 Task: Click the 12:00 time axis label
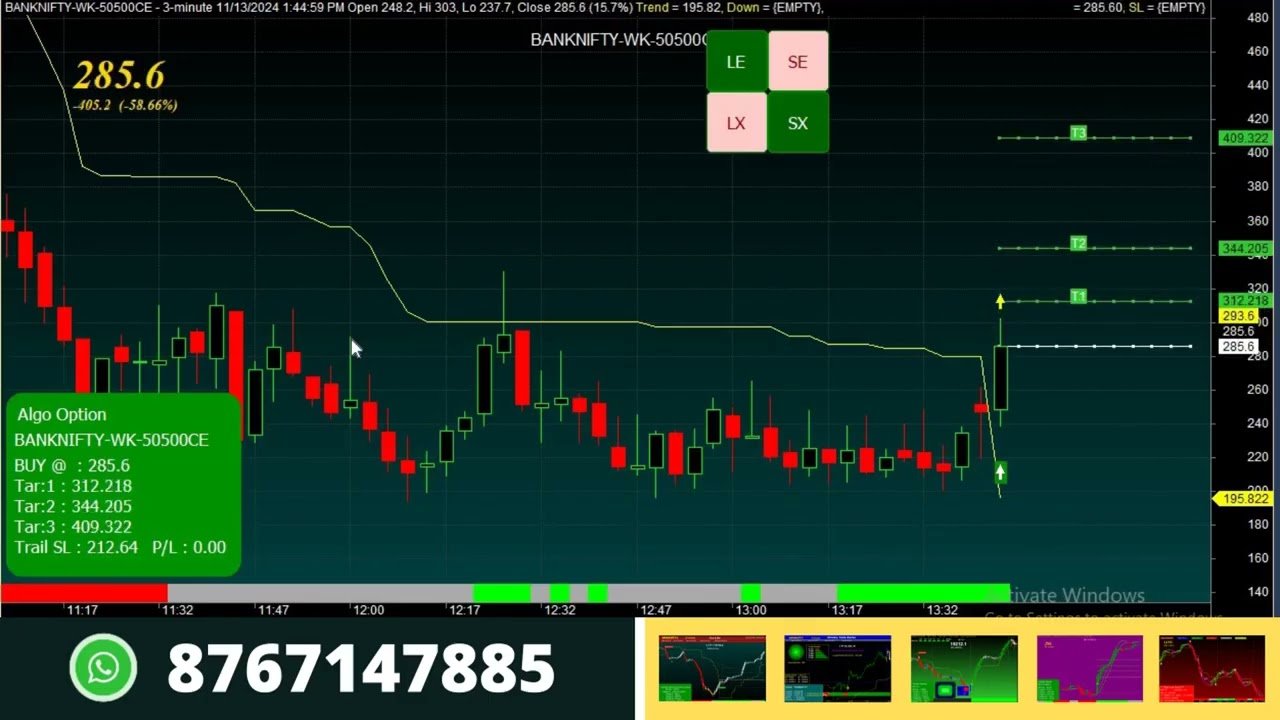pyautogui.click(x=368, y=610)
